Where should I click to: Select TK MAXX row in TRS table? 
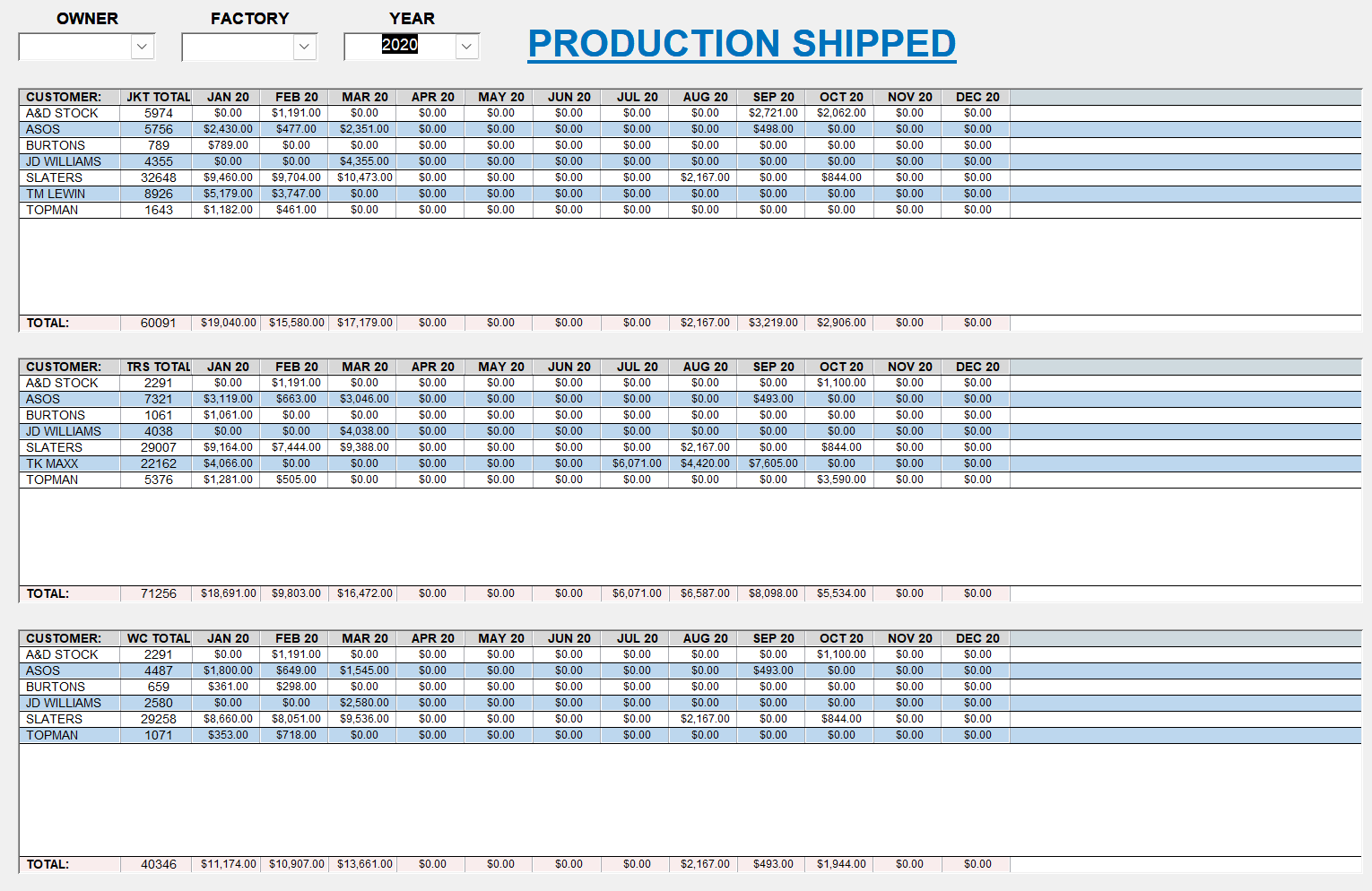tap(52, 463)
